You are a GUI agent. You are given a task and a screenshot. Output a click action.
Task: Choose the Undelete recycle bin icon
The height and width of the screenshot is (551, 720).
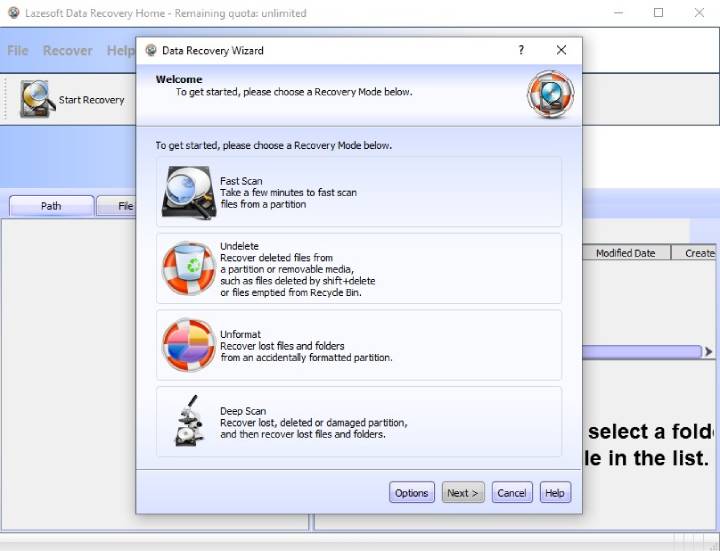click(189, 268)
